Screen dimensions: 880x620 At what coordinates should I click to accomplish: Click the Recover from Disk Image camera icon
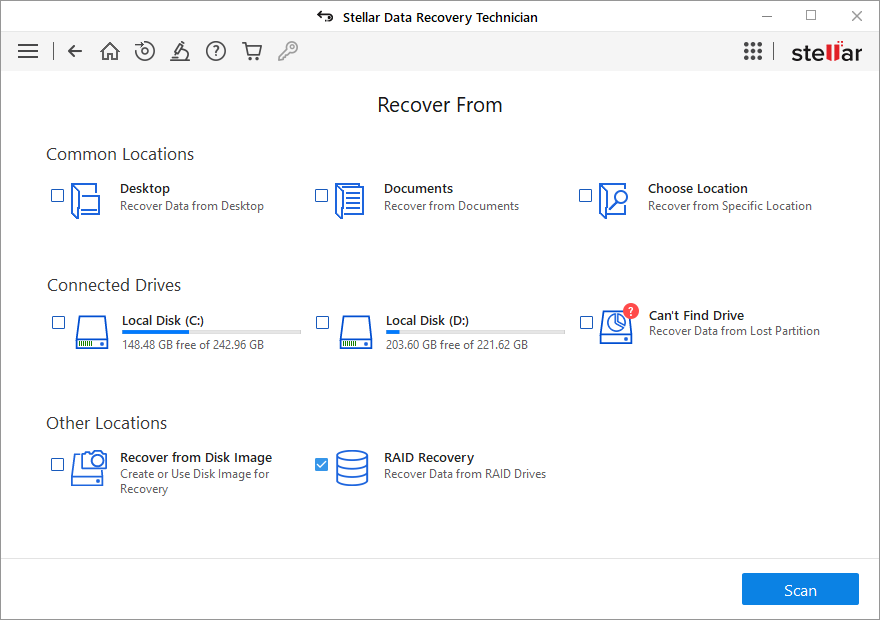(x=89, y=468)
